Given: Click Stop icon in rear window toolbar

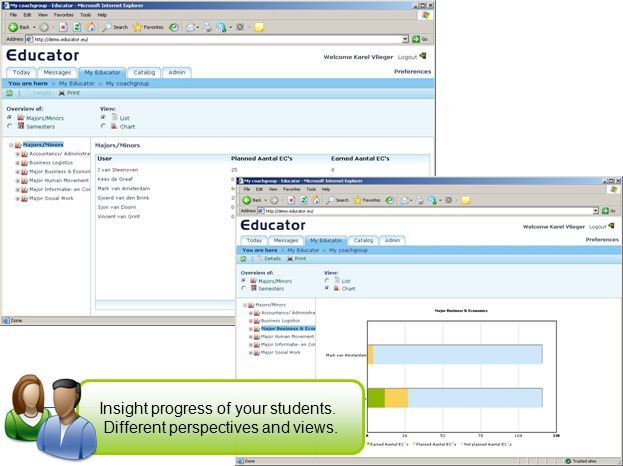Looking at the screenshot, I should coord(64,27).
